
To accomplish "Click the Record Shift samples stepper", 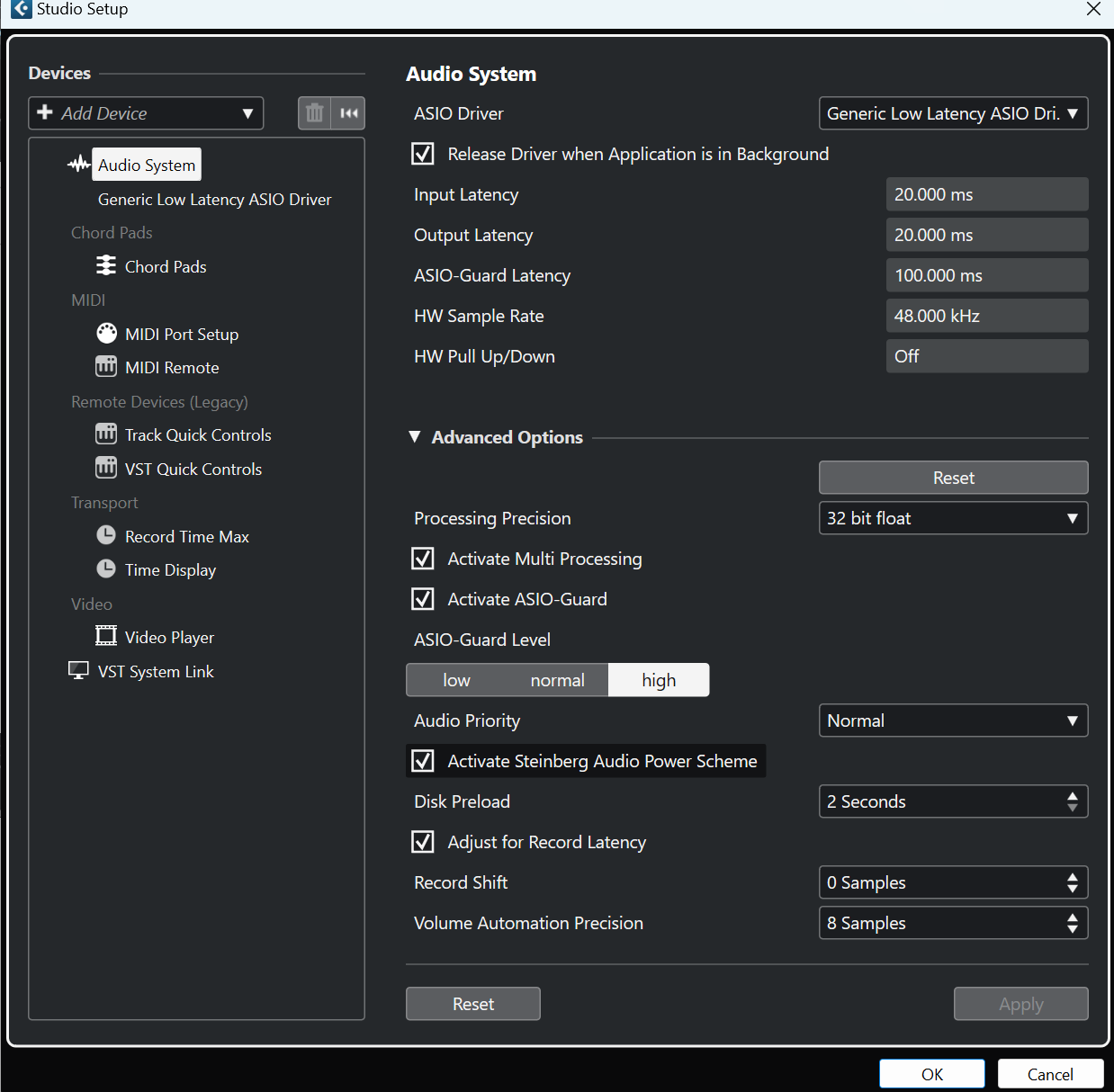I will click(x=1072, y=882).
